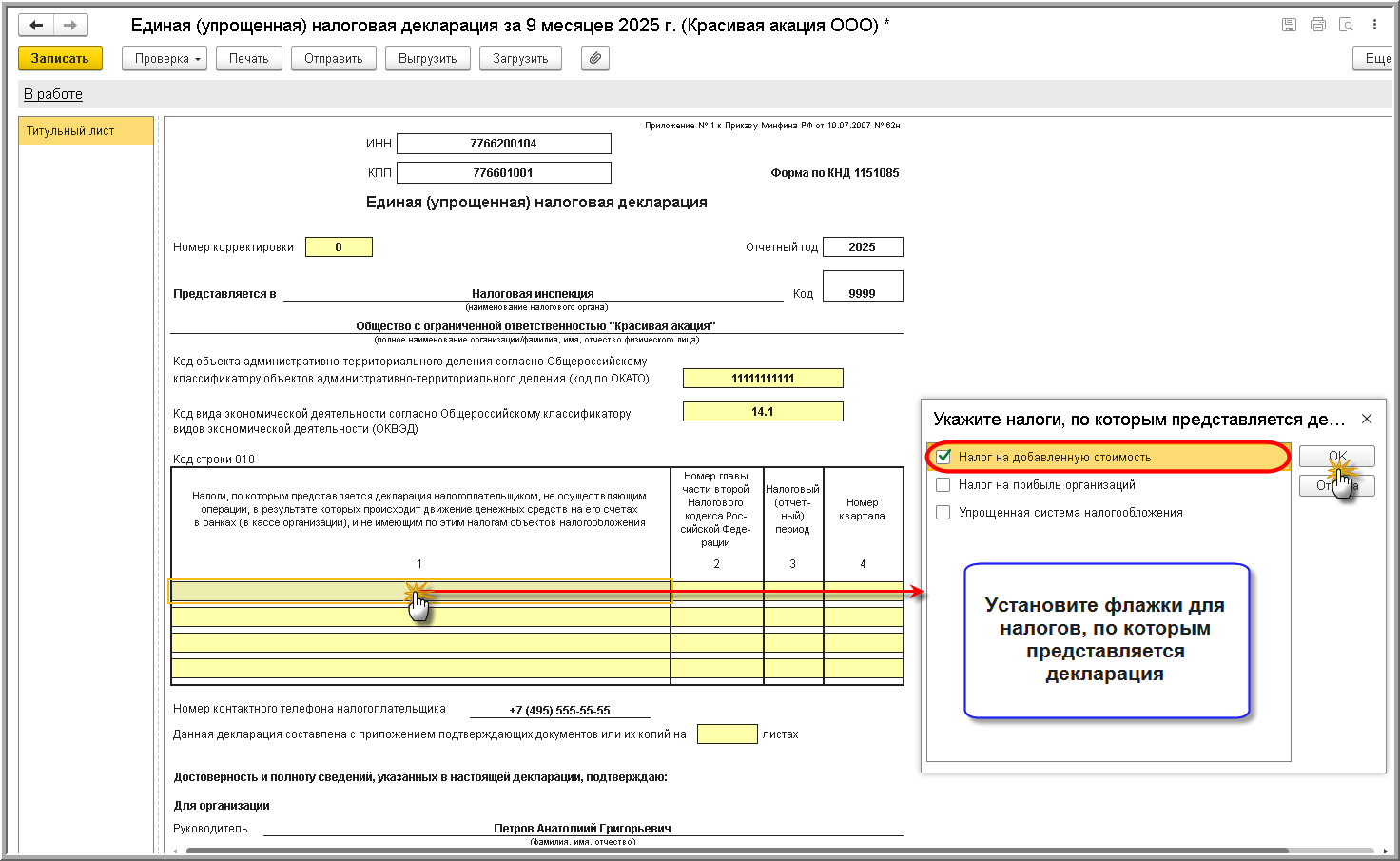Click the floppy disk save icon
The image size is (1400, 861).
click(x=1289, y=25)
